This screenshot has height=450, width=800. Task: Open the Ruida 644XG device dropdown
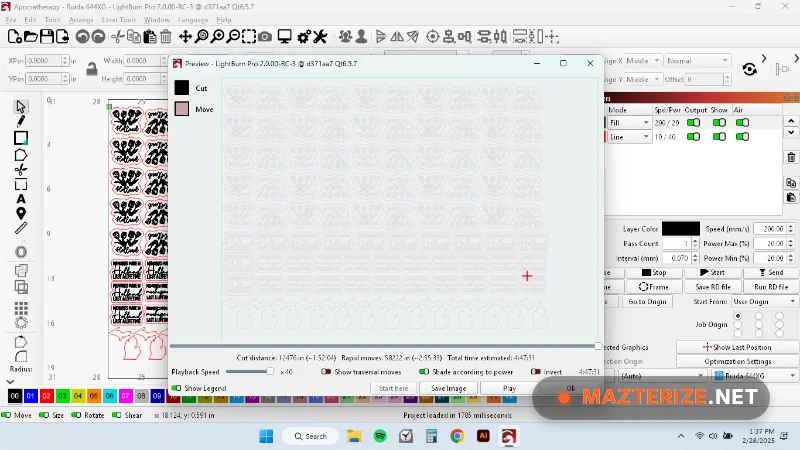755,376
